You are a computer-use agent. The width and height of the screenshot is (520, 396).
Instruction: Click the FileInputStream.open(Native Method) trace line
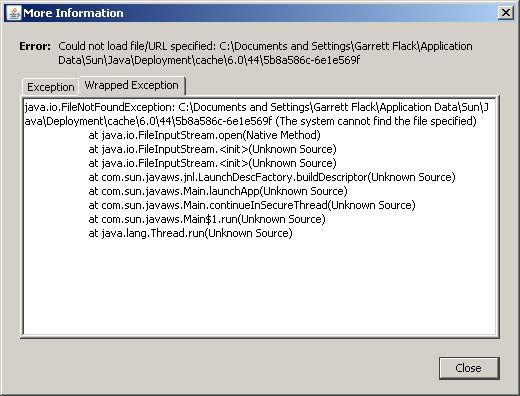204,135
